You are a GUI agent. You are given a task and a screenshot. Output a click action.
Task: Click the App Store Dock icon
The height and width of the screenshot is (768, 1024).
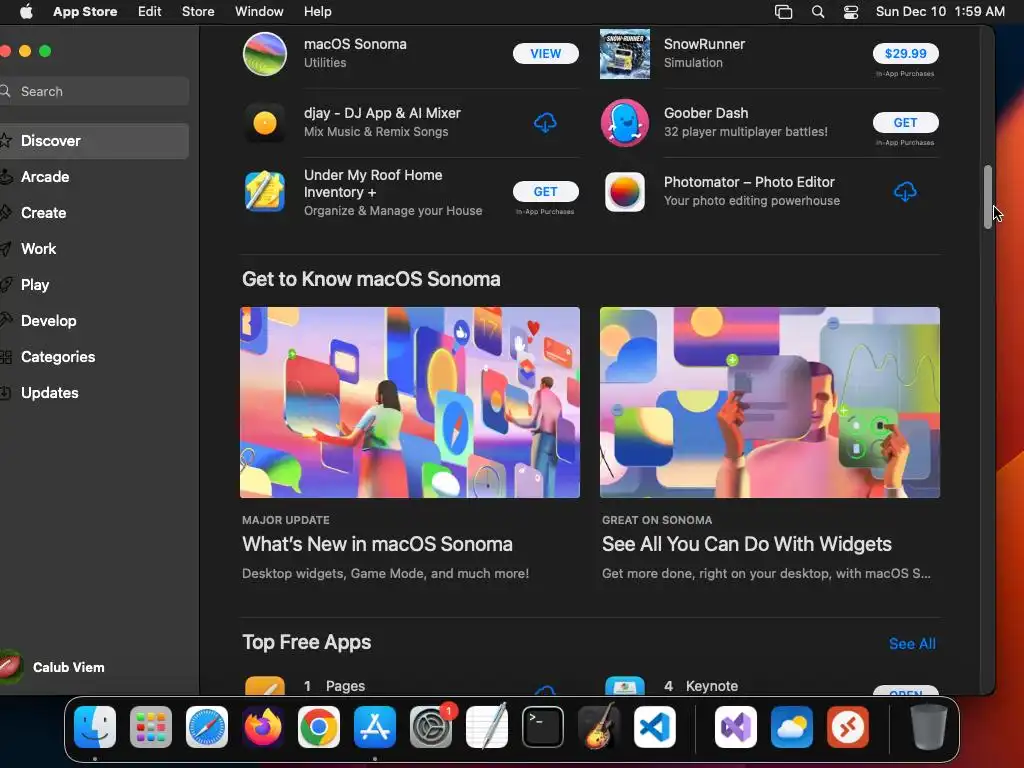pyautogui.click(x=375, y=727)
